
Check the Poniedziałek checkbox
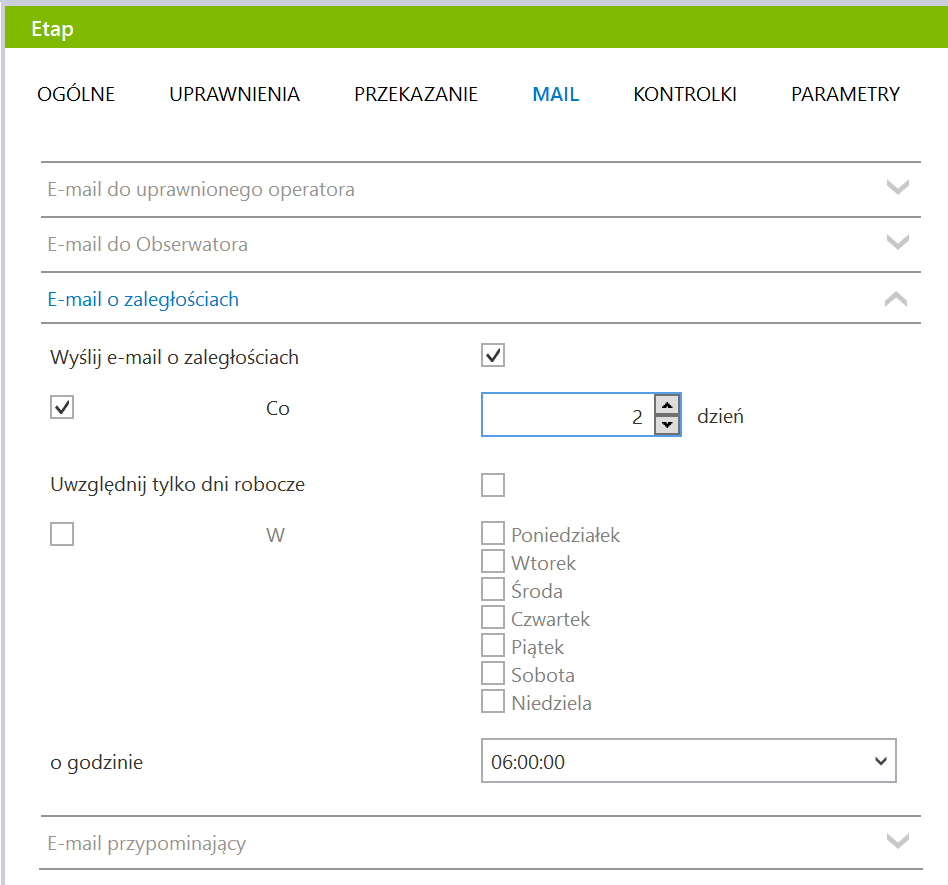493,533
